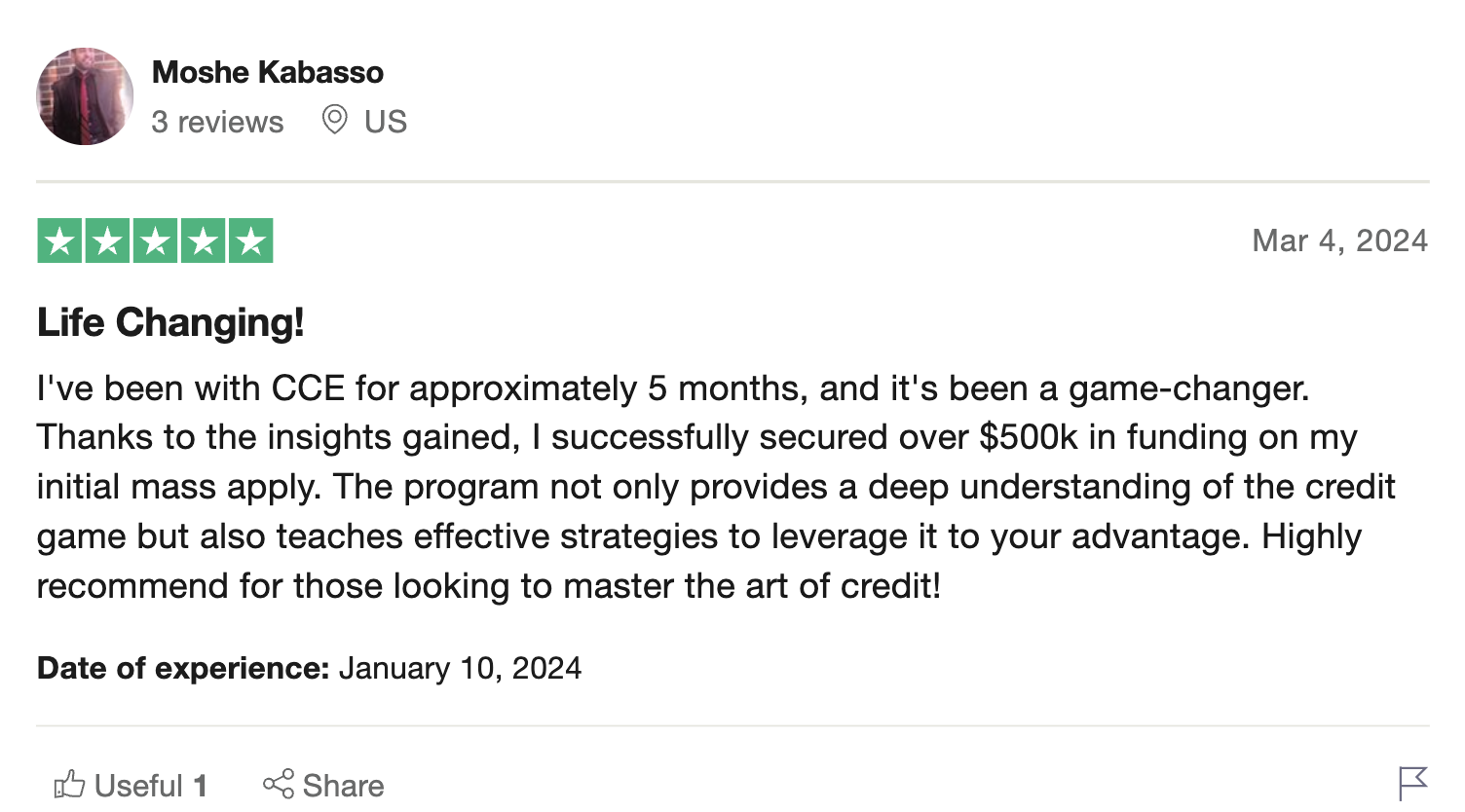The width and height of the screenshot is (1465, 812).
Task: Click Moshe Kabasso's profile avatar
Action: pos(85,96)
